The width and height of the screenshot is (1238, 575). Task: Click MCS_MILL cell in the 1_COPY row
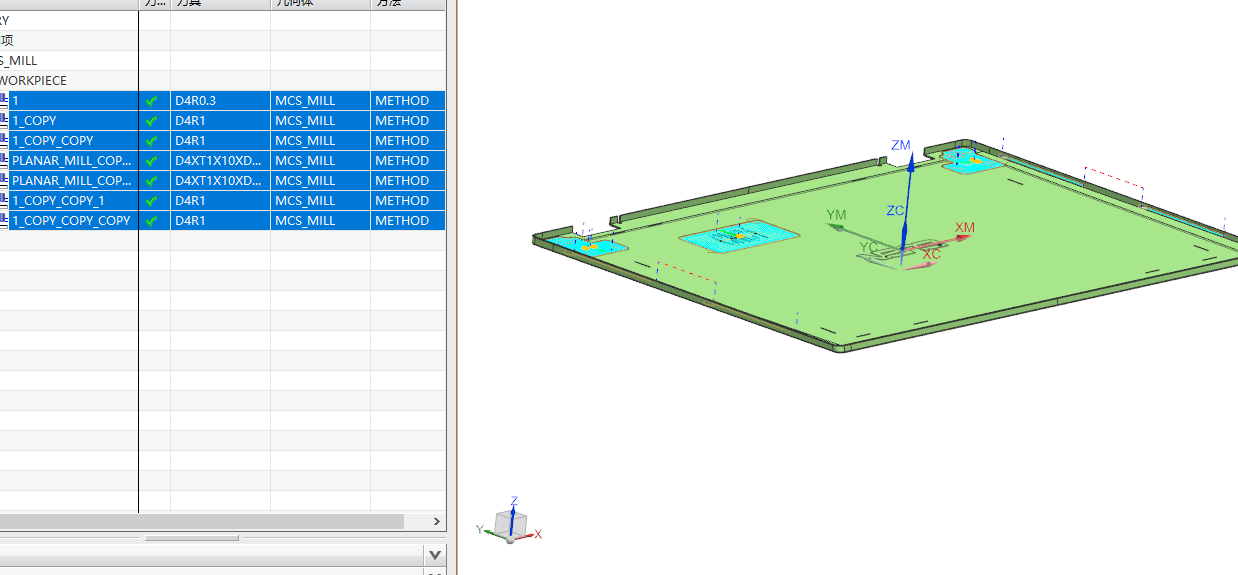320,121
